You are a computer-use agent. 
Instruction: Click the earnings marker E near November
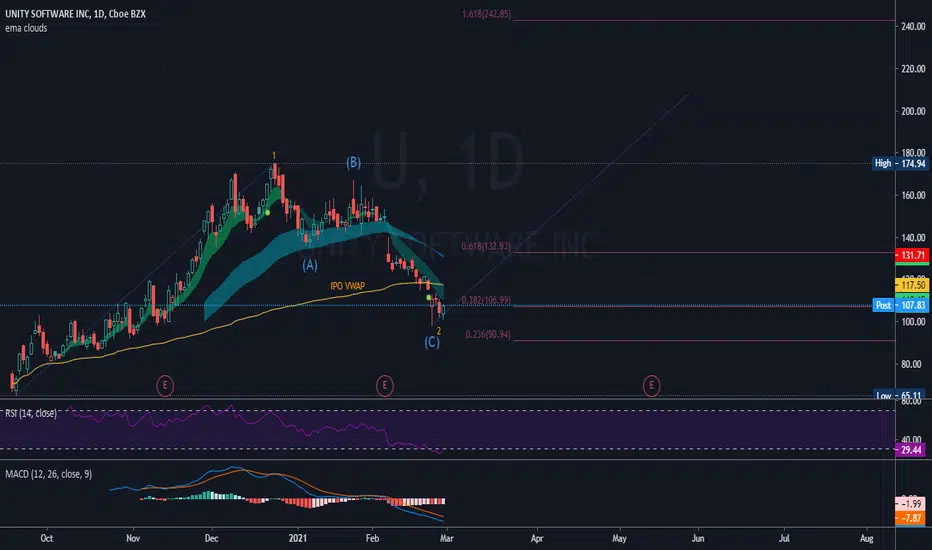click(165, 386)
